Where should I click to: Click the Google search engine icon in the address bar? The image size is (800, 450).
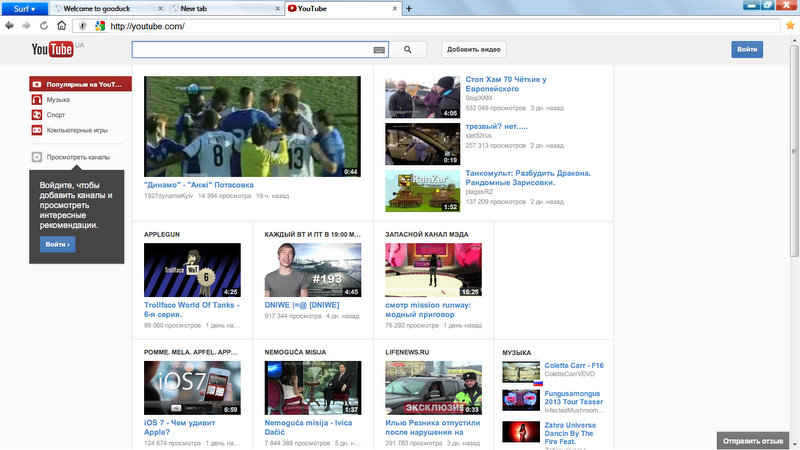[x=100, y=26]
